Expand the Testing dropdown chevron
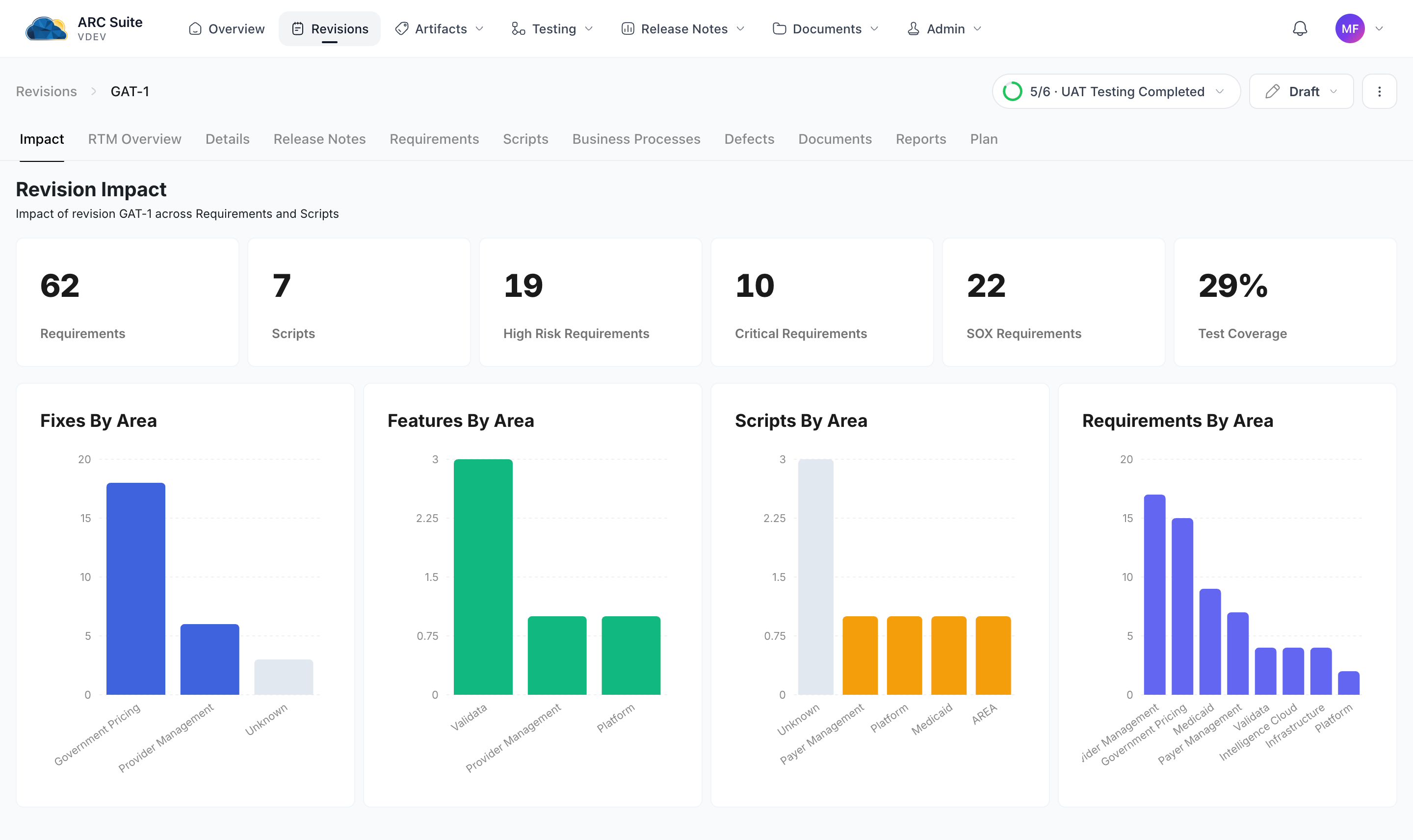This screenshot has width=1413, height=840. pyautogui.click(x=589, y=29)
